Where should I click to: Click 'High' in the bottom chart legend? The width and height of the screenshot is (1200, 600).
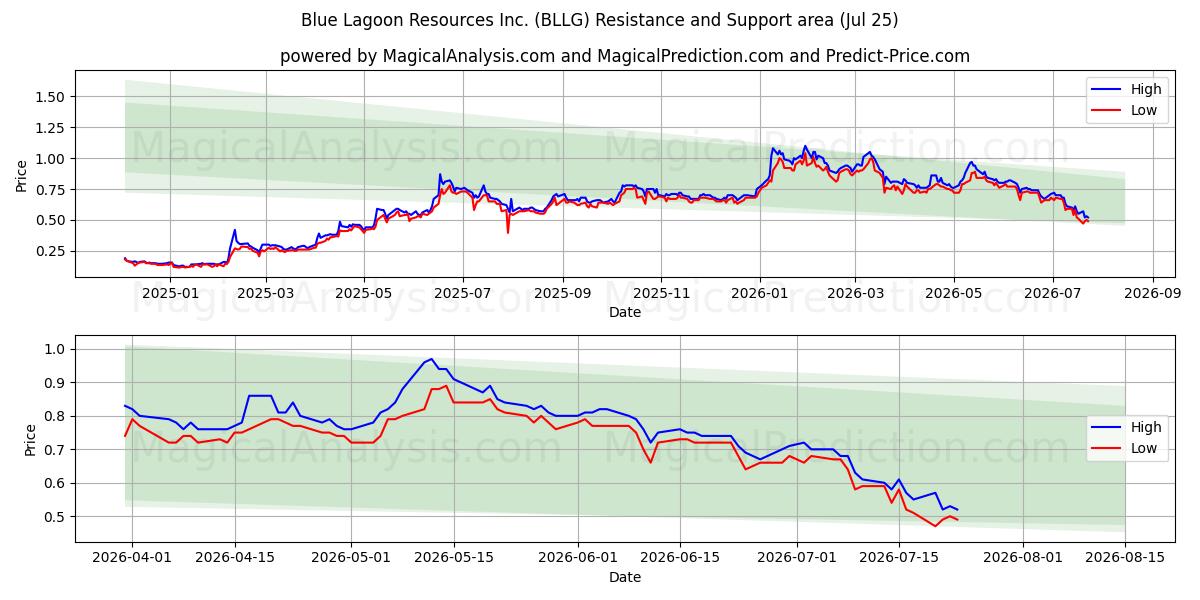click(1146, 427)
